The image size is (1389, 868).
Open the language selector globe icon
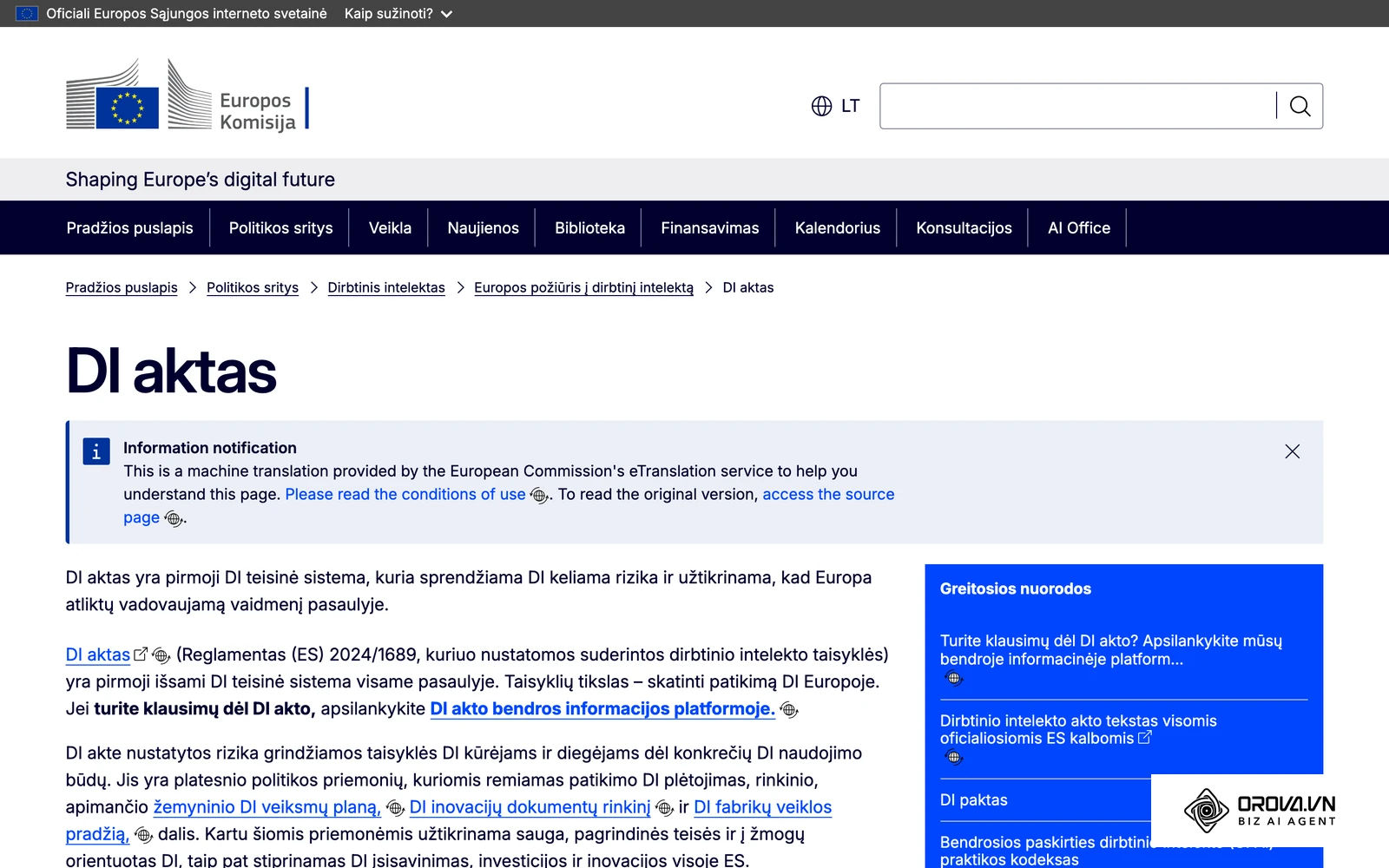point(821,106)
